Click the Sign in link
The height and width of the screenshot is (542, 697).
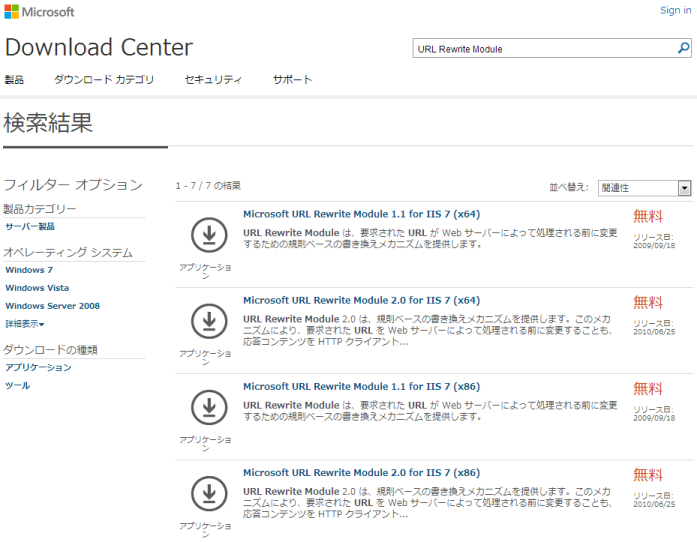(675, 10)
